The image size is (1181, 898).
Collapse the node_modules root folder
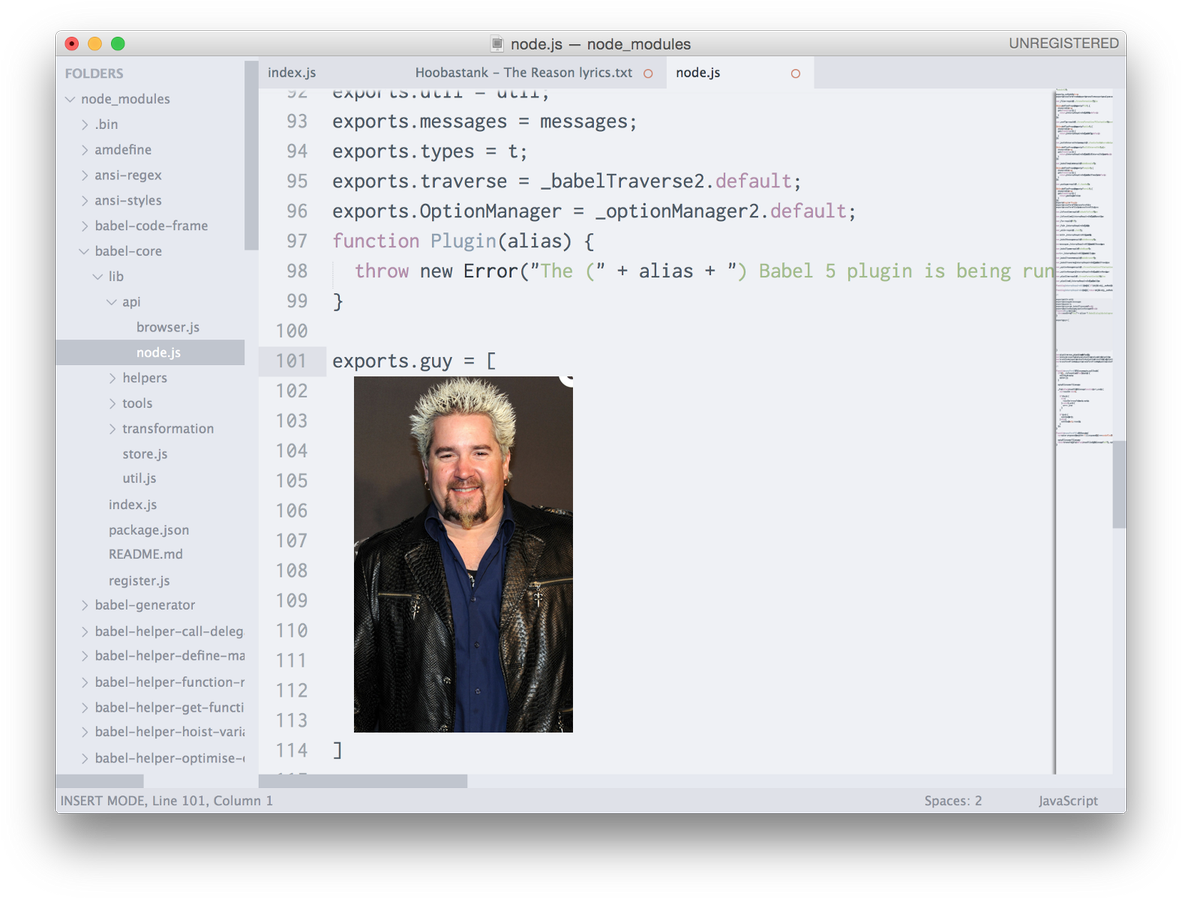tap(70, 99)
